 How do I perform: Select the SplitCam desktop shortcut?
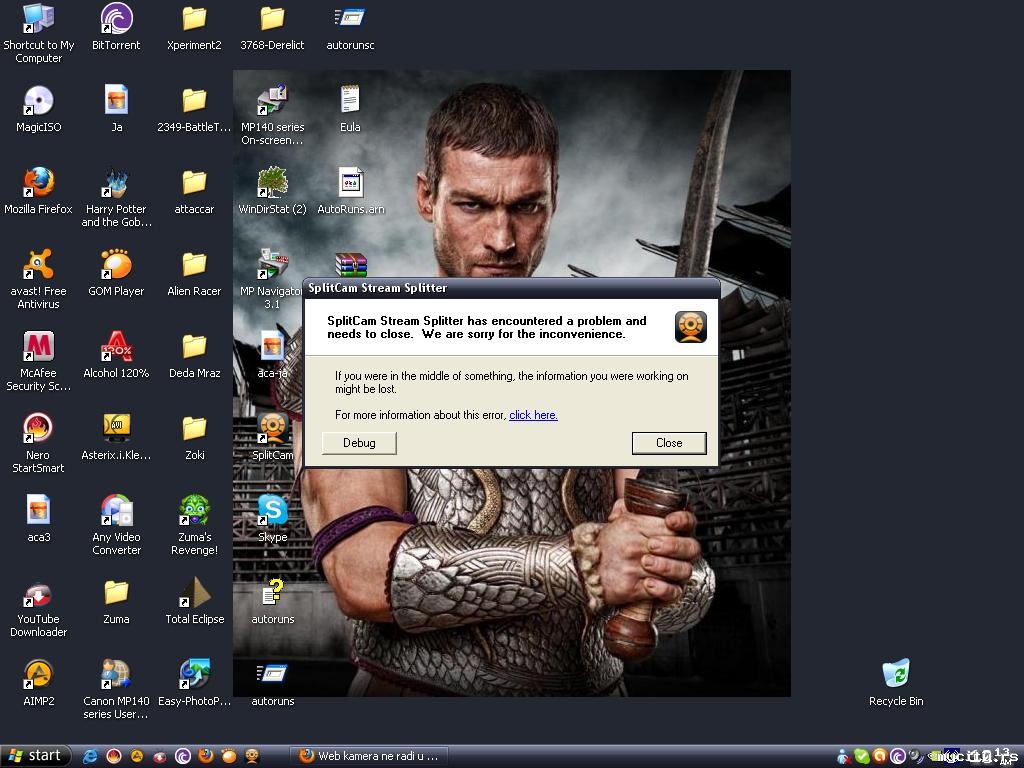(x=272, y=436)
